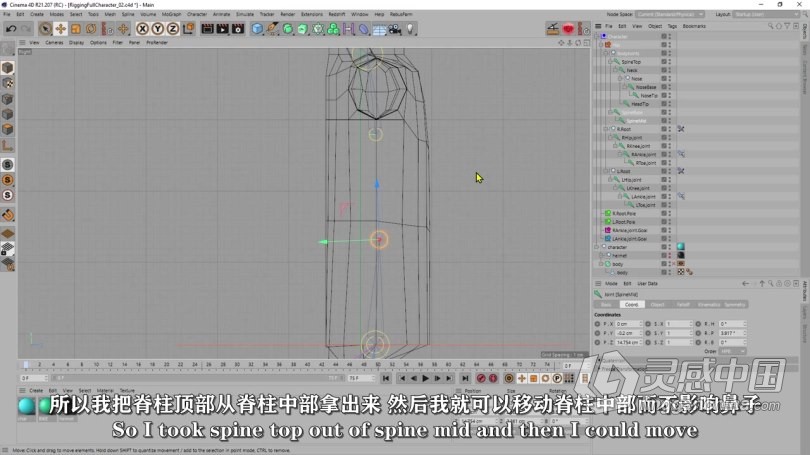This screenshot has height=455, width=810.
Task: Toggle layer checkbox for R.Root row
Action: click(x=664, y=129)
